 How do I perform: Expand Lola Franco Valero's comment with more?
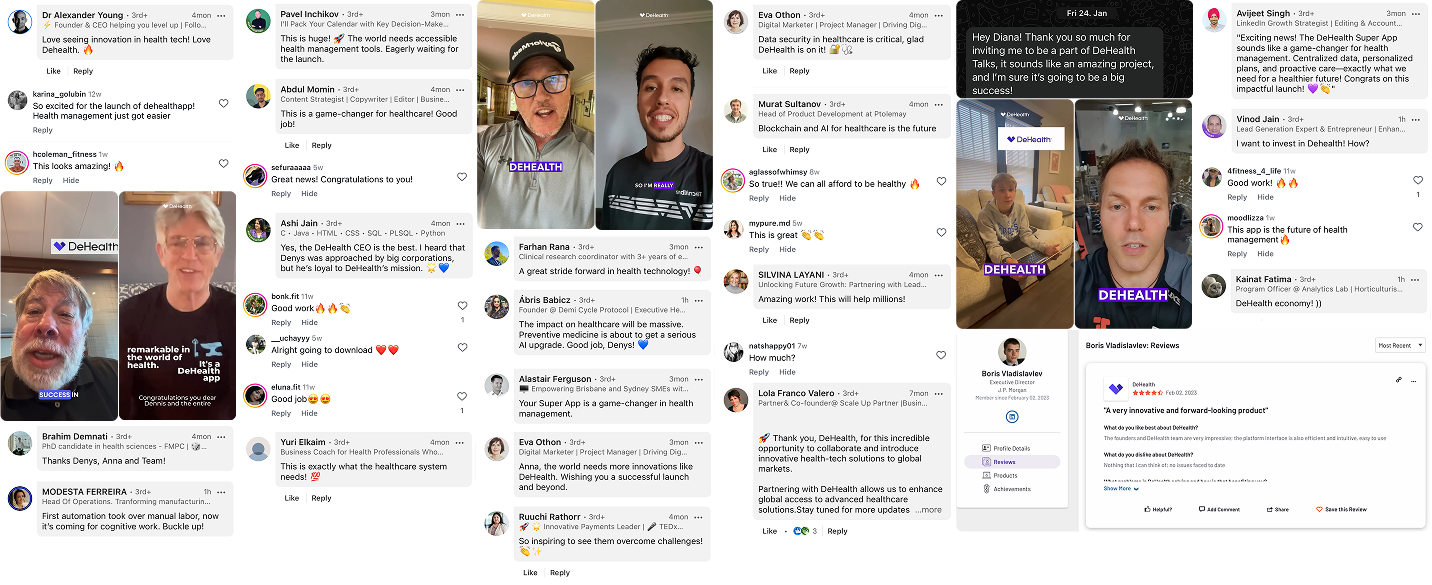click(931, 510)
